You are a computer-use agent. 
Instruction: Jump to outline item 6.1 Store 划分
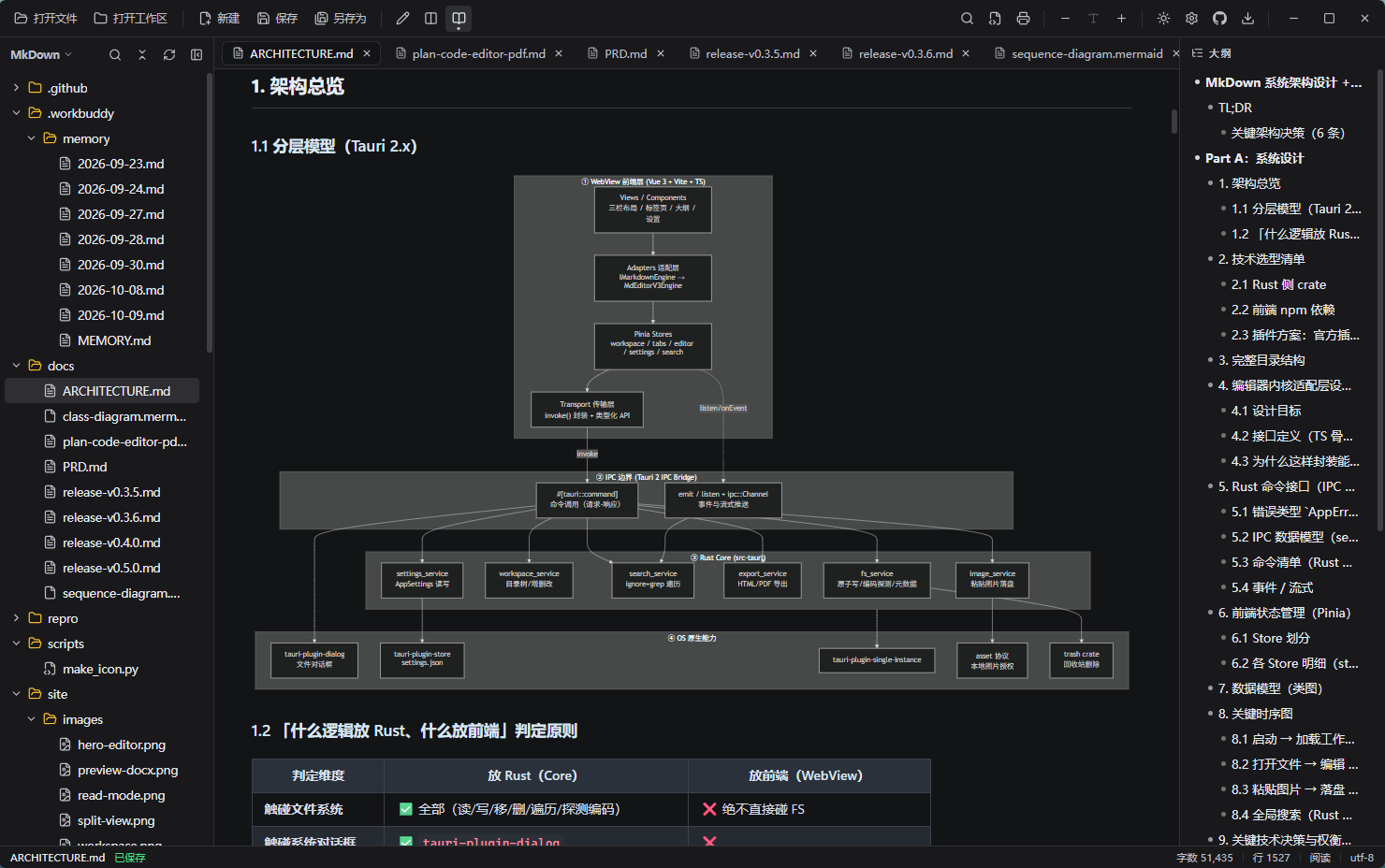click(1270, 638)
